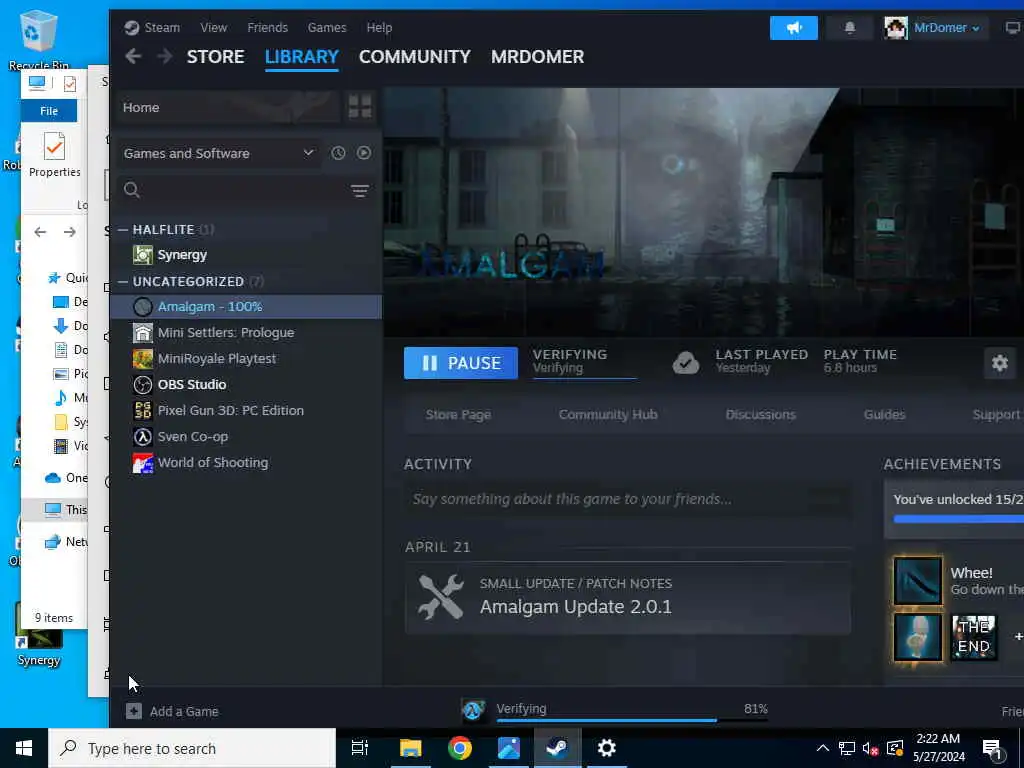This screenshot has width=1024, height=768.
Task: Open the MrDomer account dropdown
Action: pyautogui.click(x=946, y=27)
